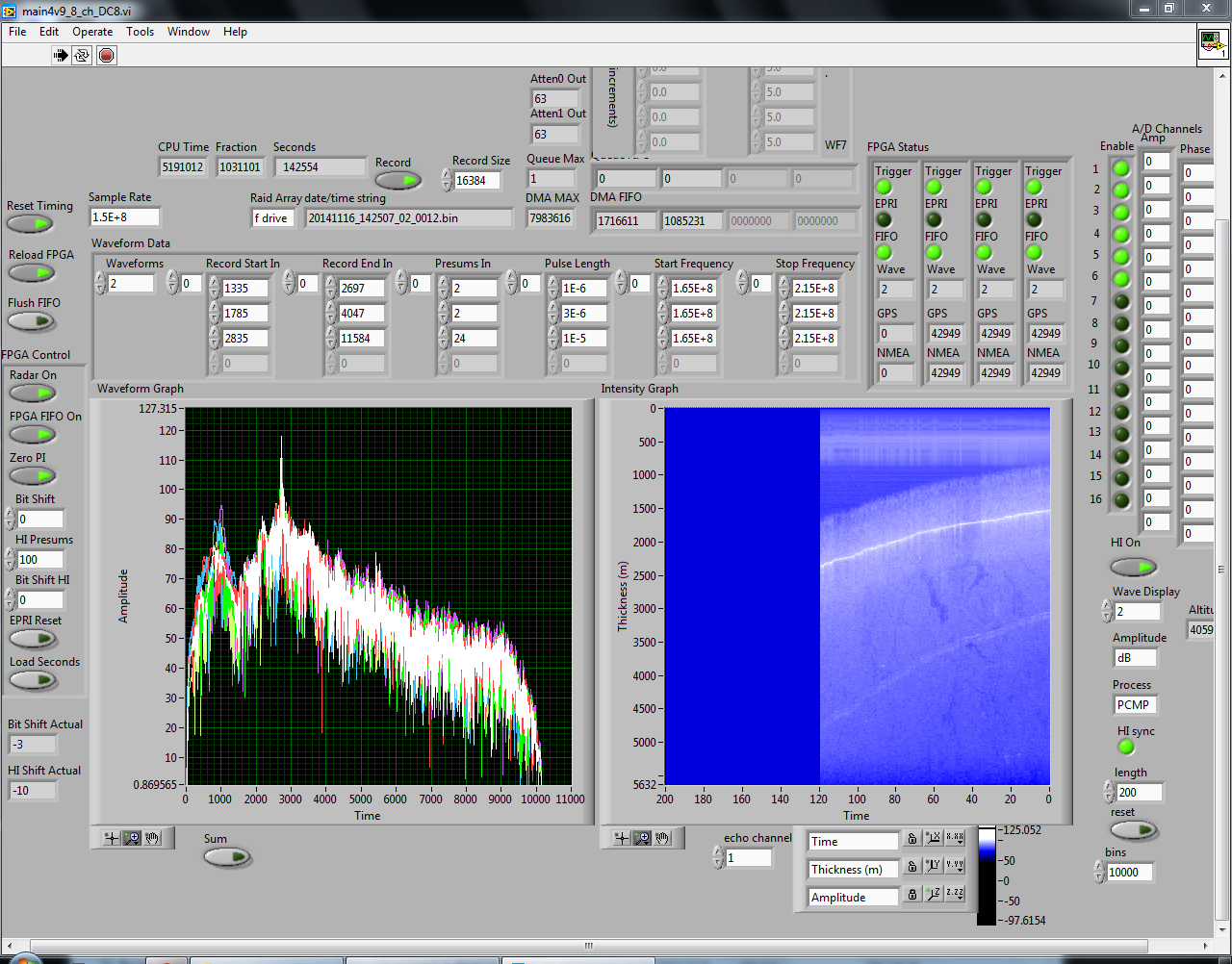
Task: Click the Abort Execution stop icon
Action: (x=107, y=55)
